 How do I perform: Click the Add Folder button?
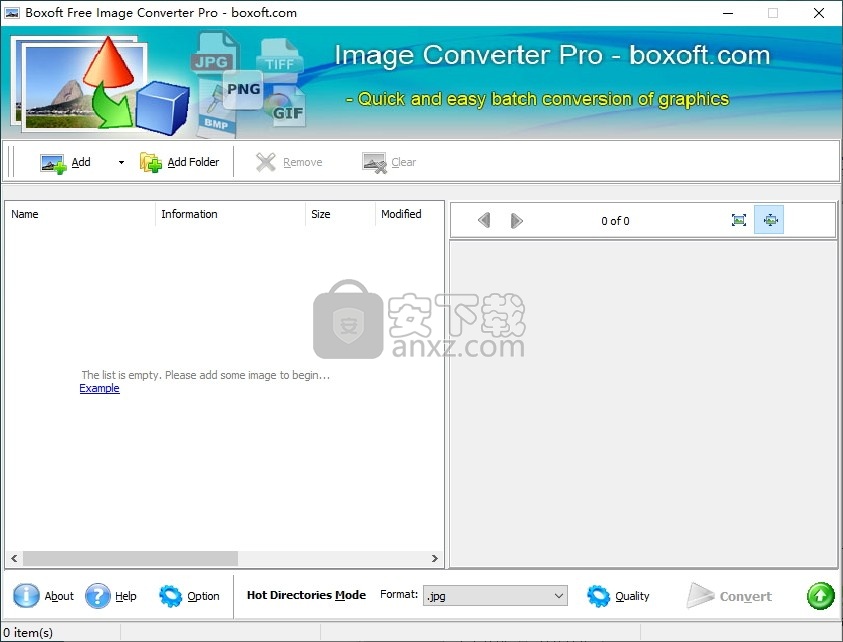[x=180, y=162]
